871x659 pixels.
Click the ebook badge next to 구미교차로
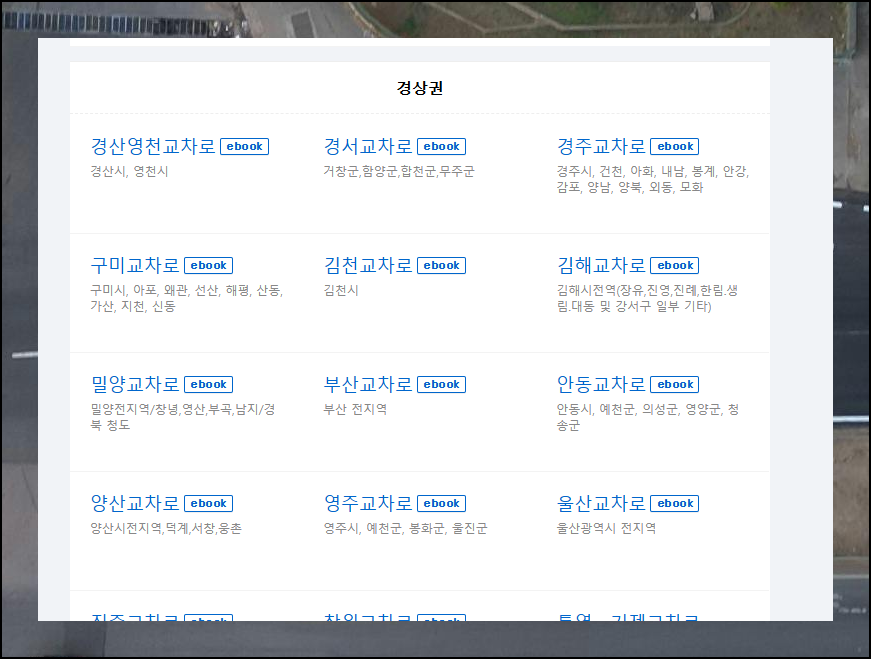coord(209,266)
